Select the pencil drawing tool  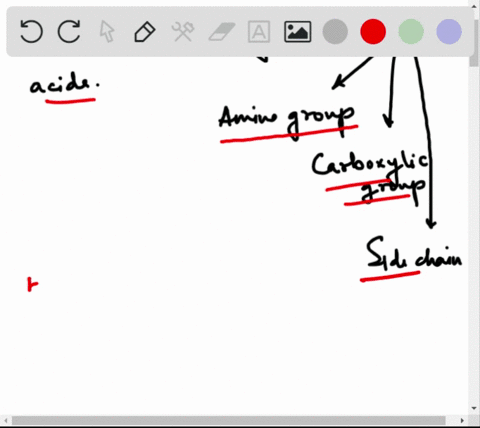pos(145,32)
